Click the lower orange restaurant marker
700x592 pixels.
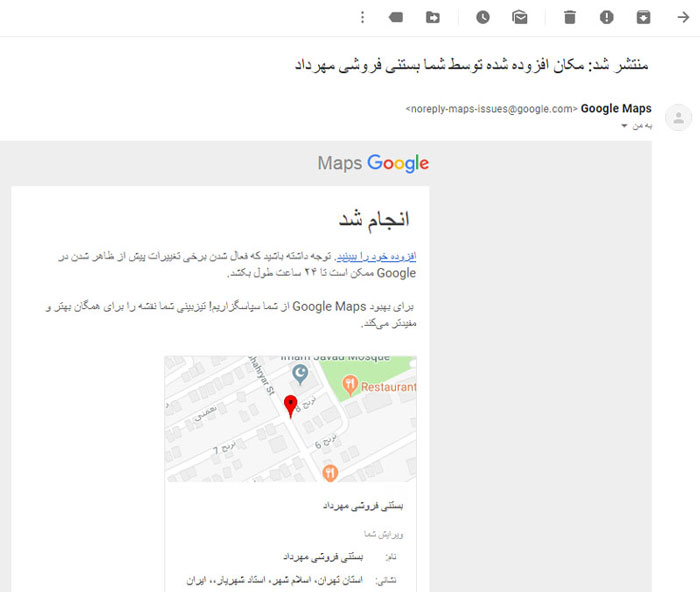point(330,473)
